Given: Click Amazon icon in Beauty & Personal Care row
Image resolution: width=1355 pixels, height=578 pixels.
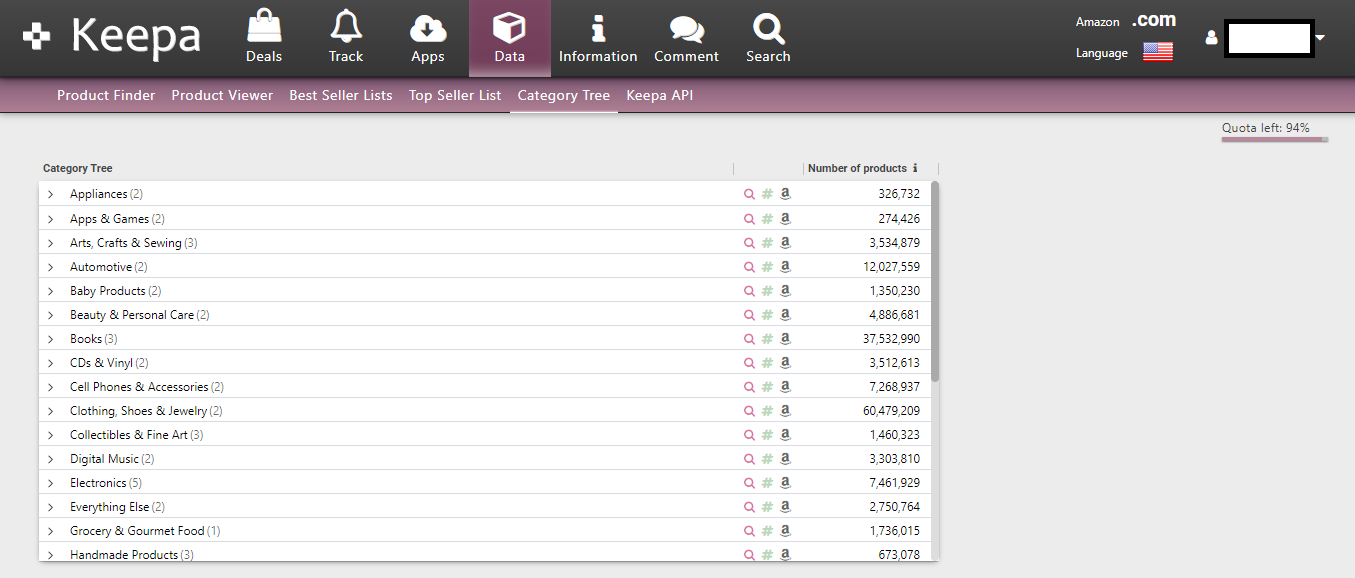Looking at the screenshot, I should 785,314.
